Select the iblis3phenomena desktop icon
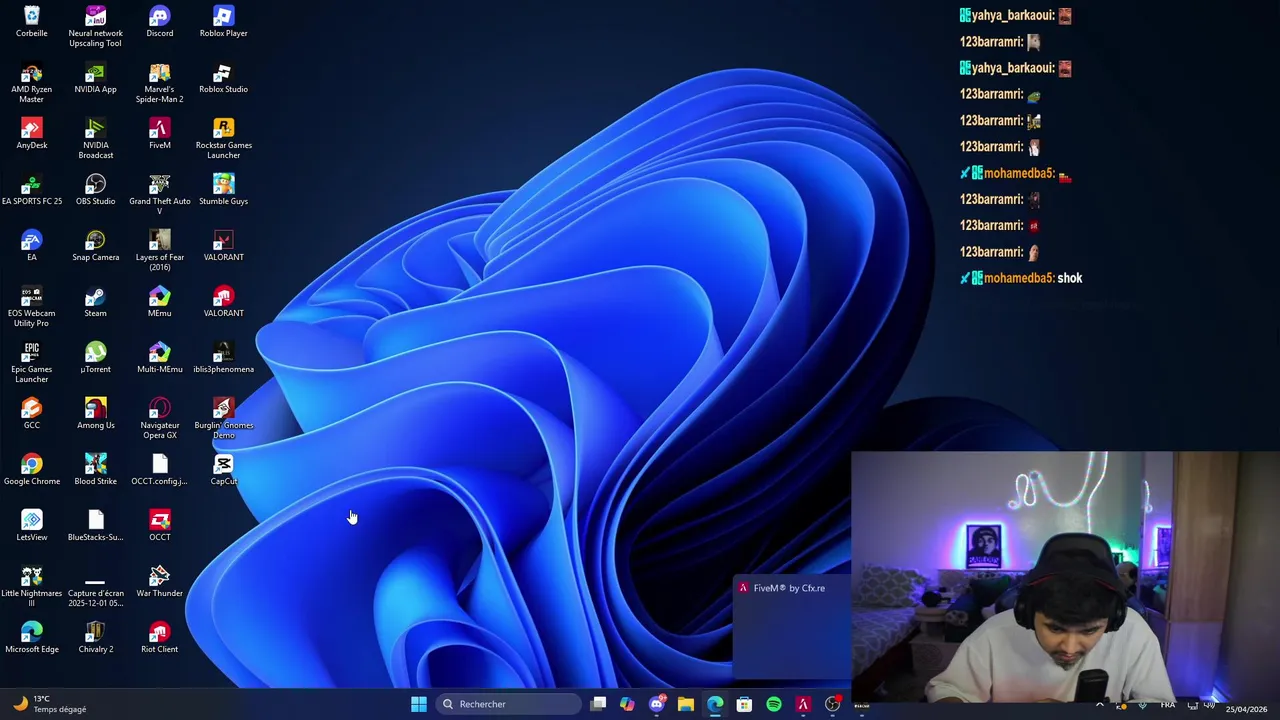The height and width of the screenshot is (720, 1280). 223,359
